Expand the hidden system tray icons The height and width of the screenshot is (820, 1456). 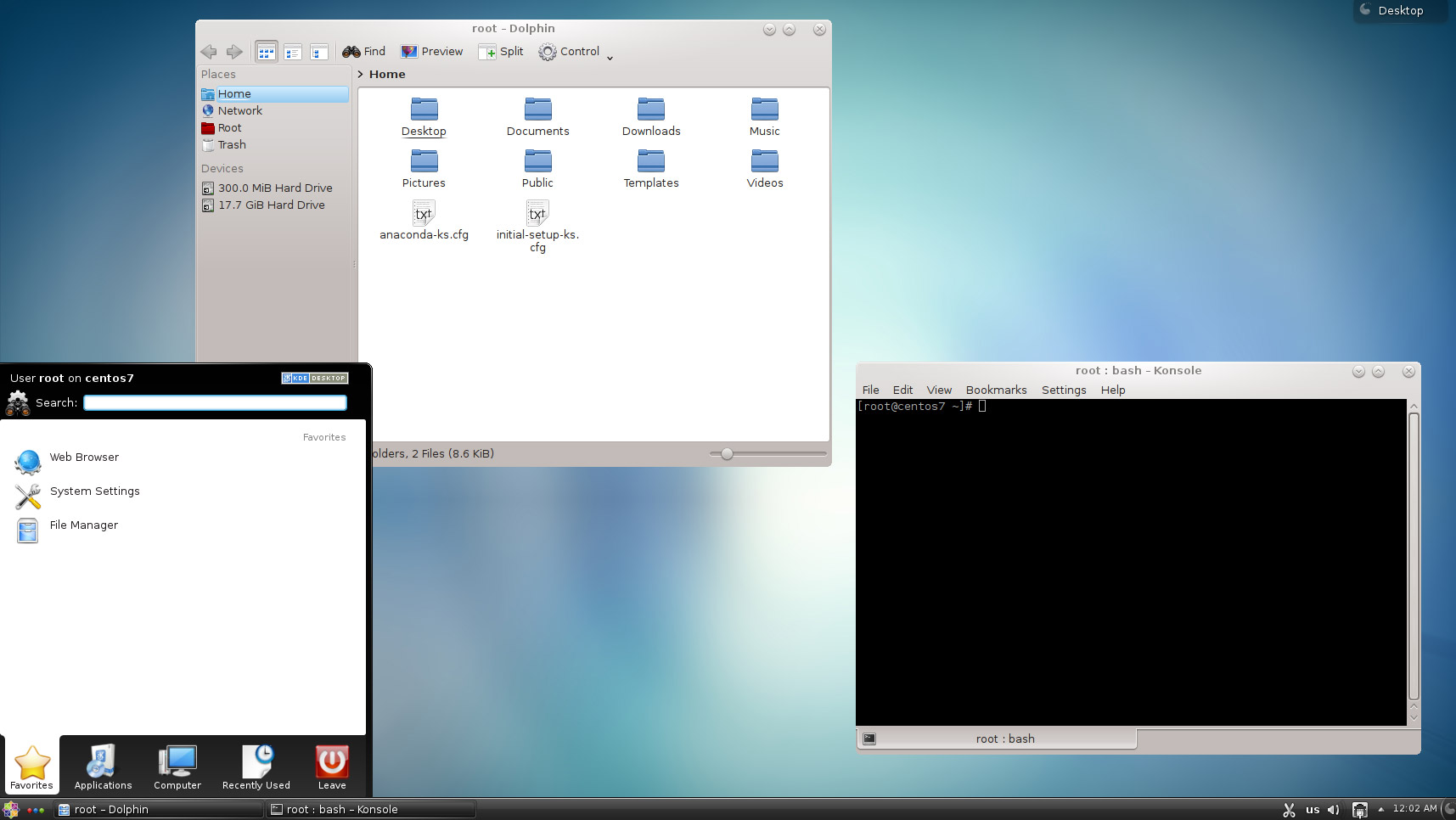click(1380, 810)
